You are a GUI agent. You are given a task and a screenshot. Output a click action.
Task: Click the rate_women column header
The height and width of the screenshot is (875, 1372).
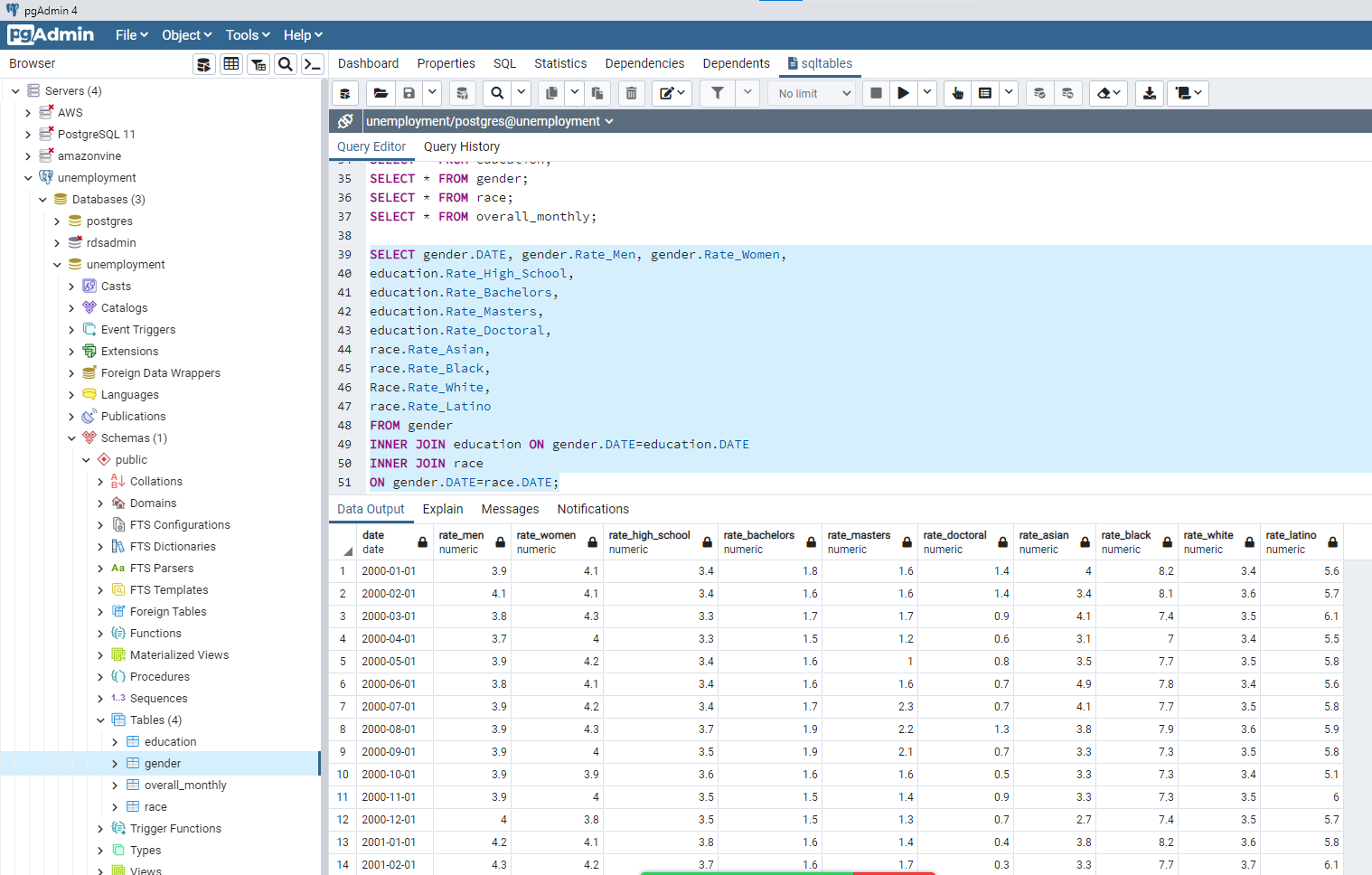[546, 541]
